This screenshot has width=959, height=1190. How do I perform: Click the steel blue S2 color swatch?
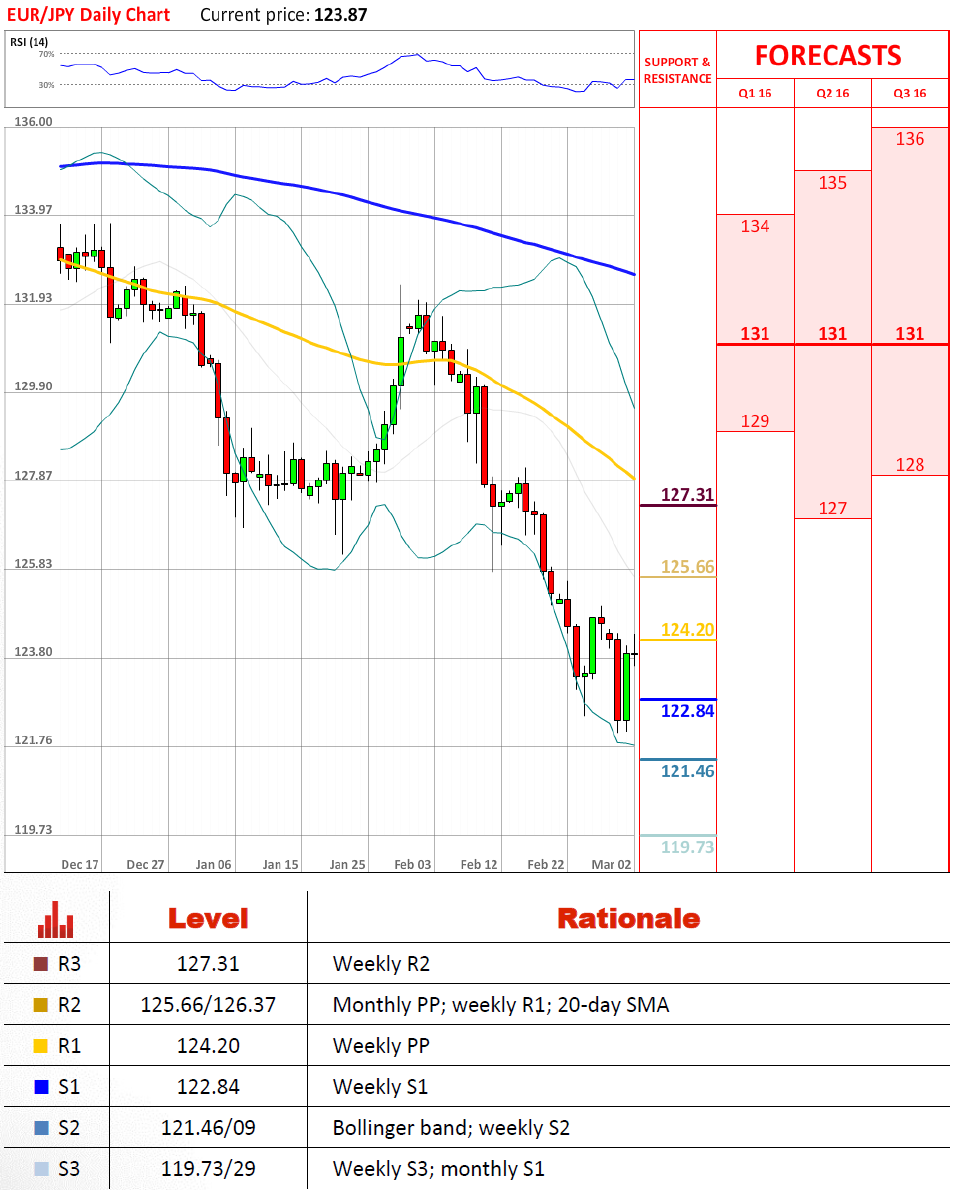pyautogui.click(x=41, y=1128)
